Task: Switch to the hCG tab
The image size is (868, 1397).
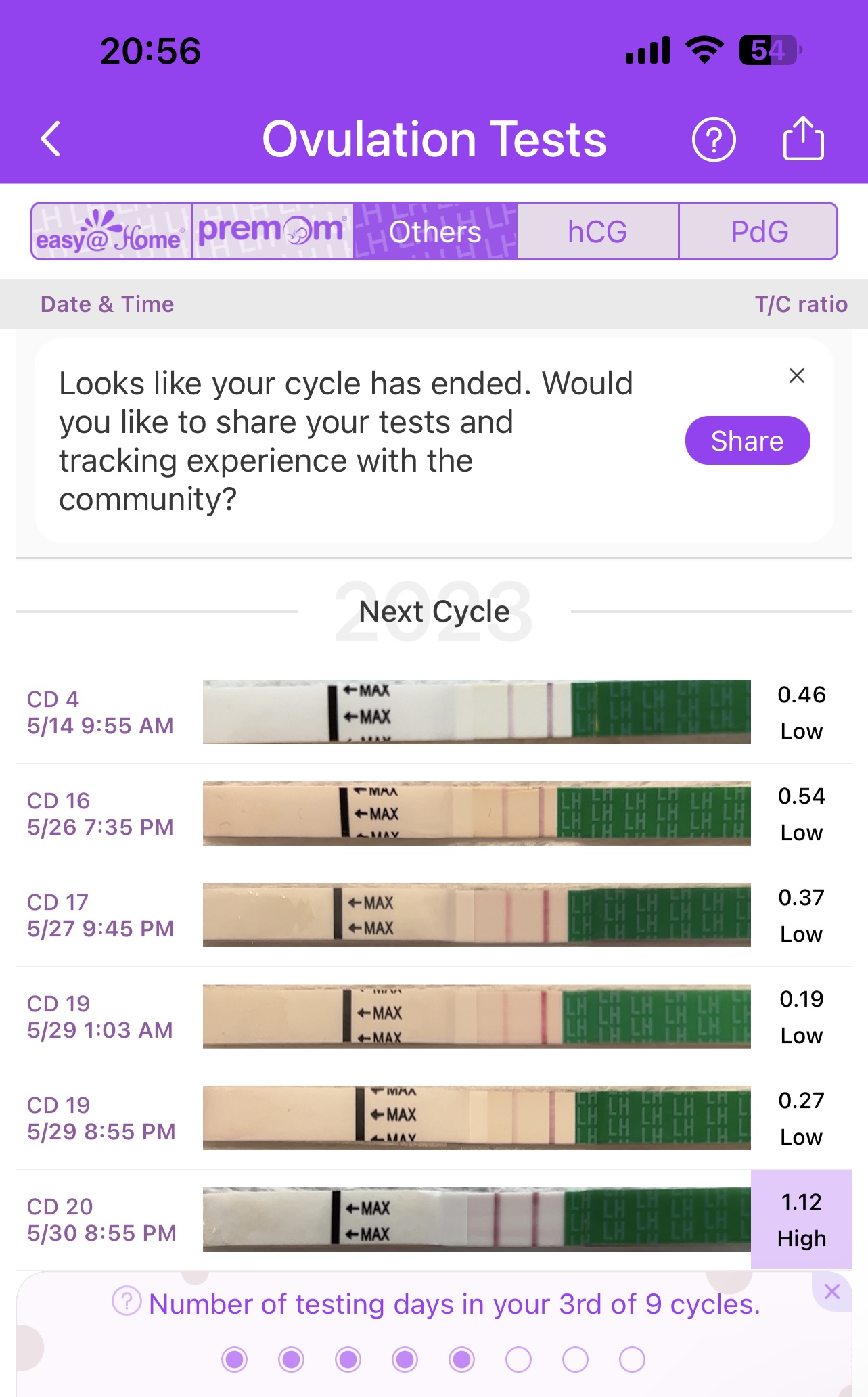Action: [597, 231]
